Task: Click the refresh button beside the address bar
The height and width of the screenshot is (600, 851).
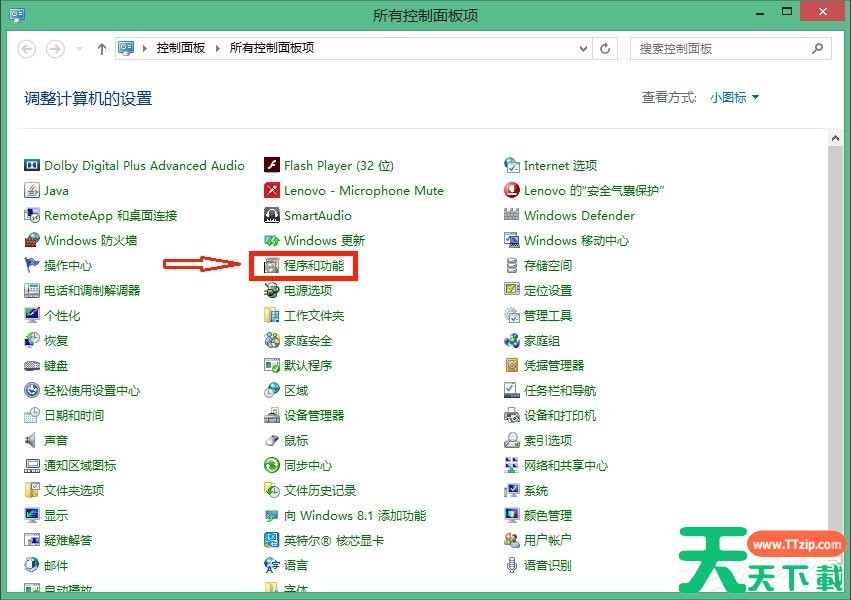Action: point(606,48)
